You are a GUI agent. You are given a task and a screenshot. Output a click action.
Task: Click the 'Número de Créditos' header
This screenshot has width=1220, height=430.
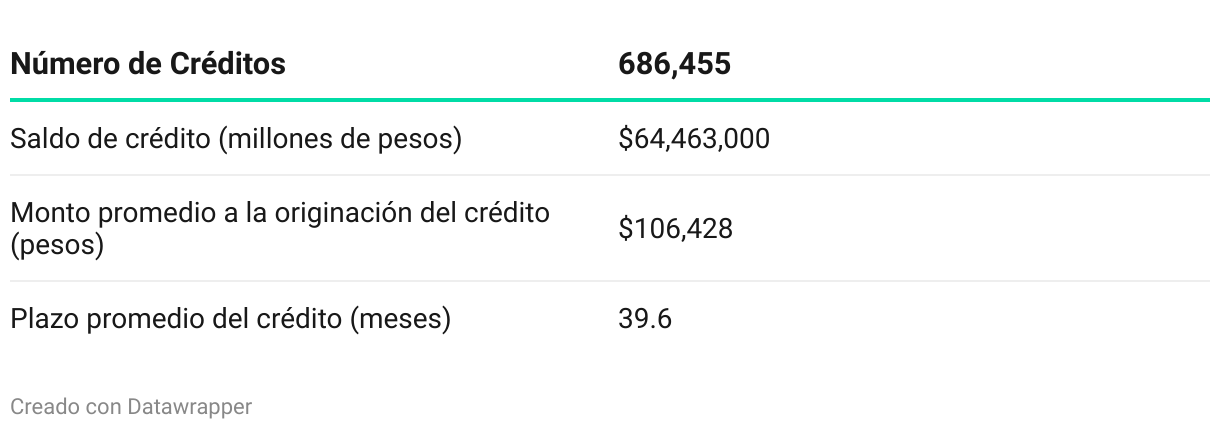coord(147,65)
